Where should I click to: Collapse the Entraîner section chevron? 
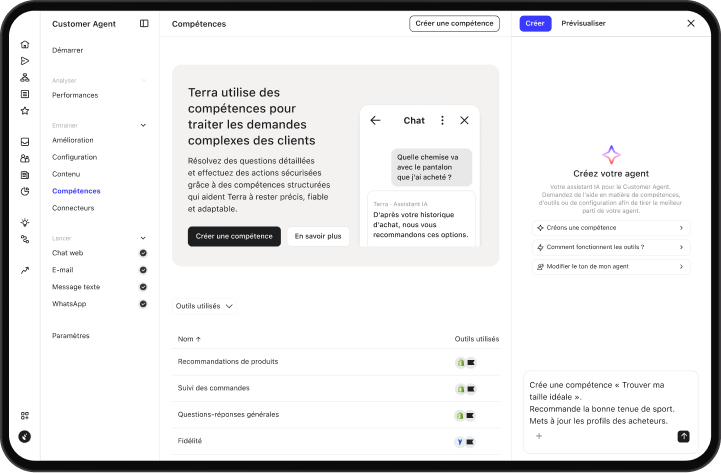coord(143,125)
